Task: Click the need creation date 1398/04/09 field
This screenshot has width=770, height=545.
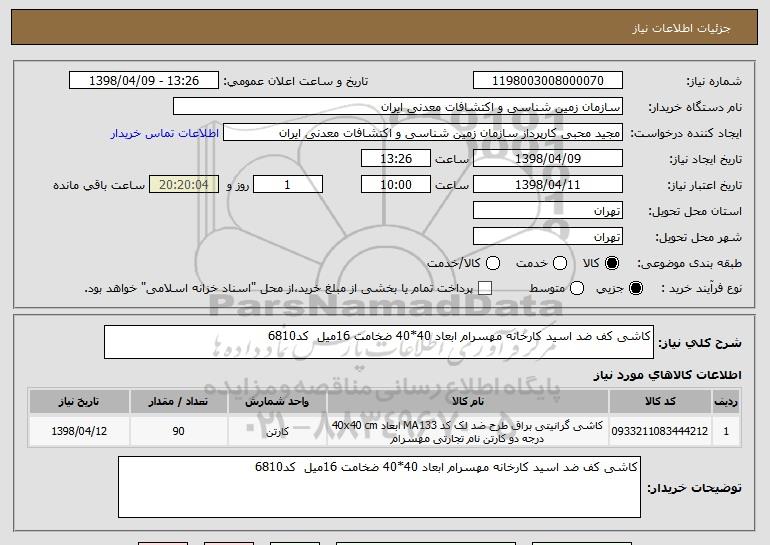Action: [548, 159]
